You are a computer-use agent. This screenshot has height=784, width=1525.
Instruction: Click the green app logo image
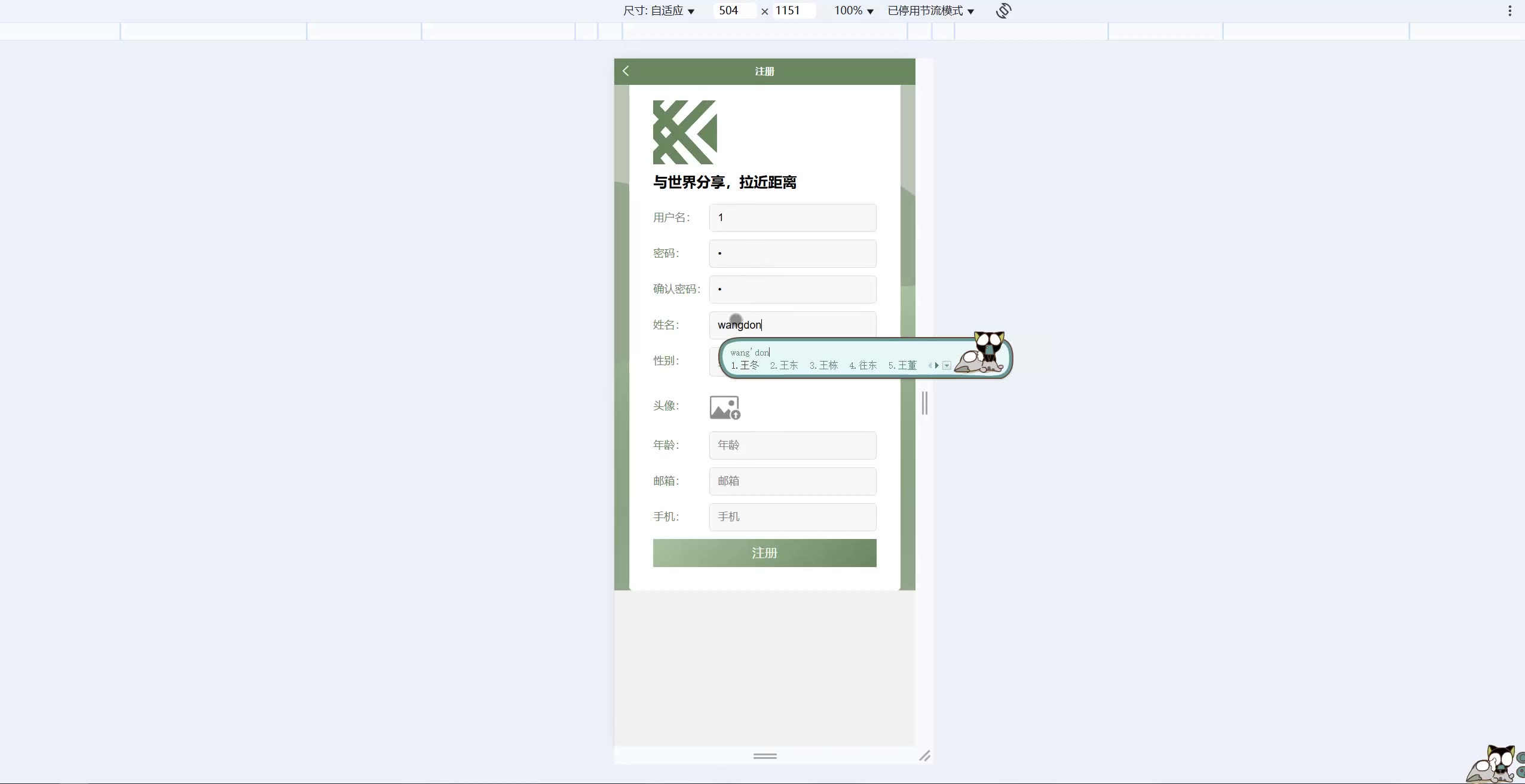[685, 132]
